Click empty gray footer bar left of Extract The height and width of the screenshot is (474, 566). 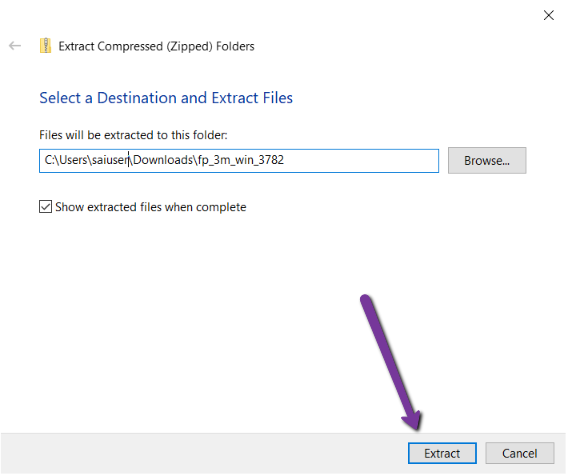pyautogui.click(x=202, y=453)
